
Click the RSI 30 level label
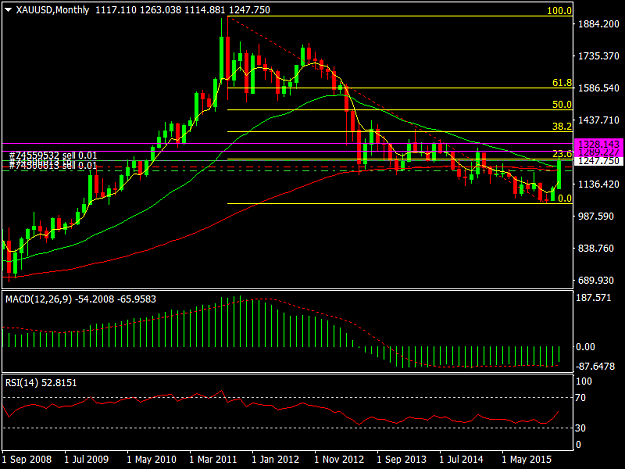click(x=580, y=428)
